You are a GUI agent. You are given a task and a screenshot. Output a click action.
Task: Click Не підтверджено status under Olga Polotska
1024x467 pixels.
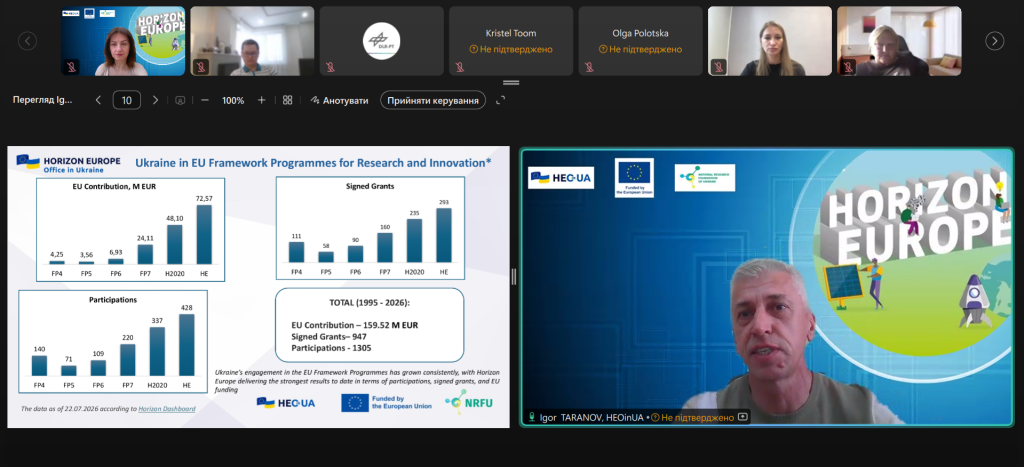click(x=640, y=49)
